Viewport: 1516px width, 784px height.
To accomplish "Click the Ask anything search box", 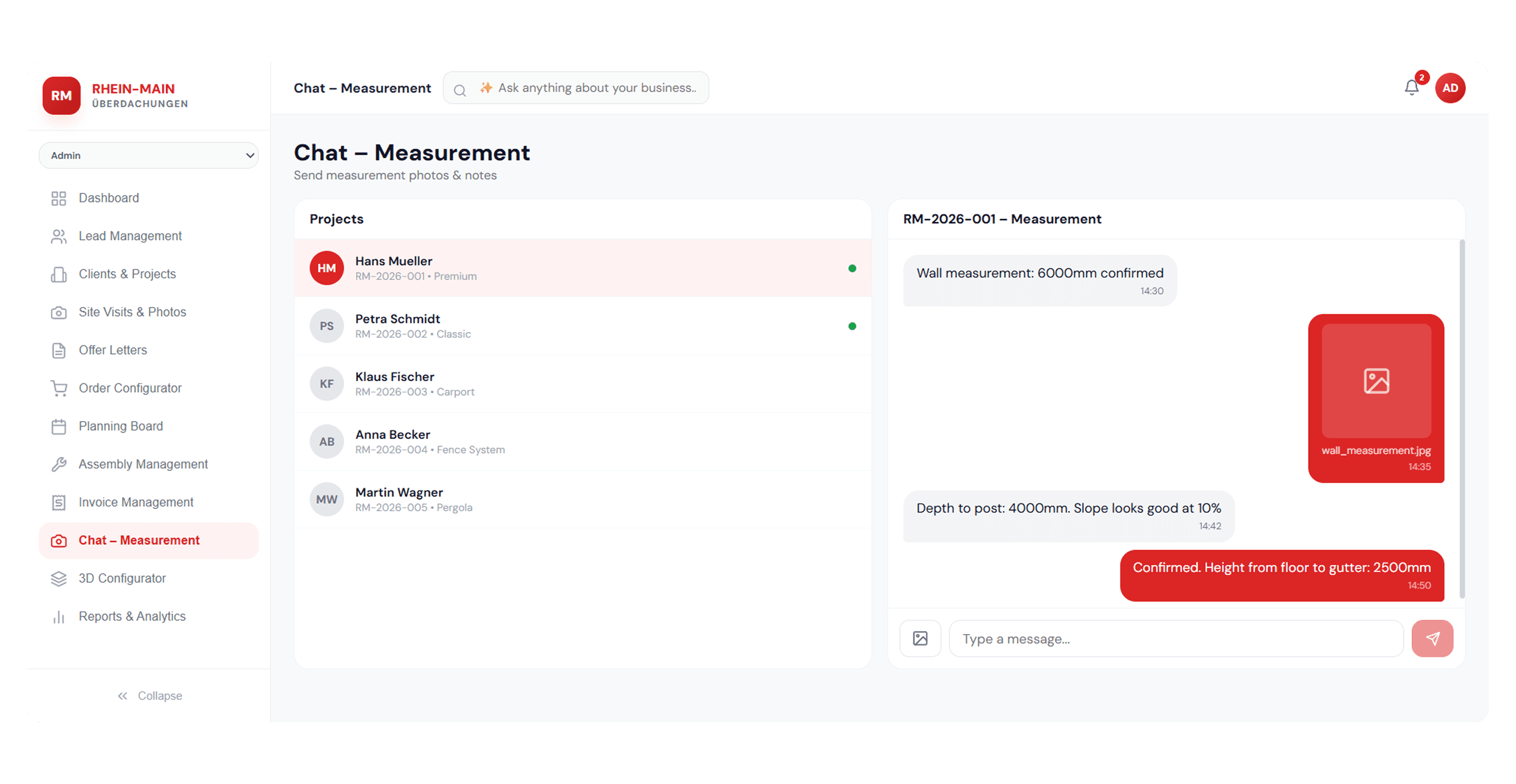I will (x=575, y=88).
